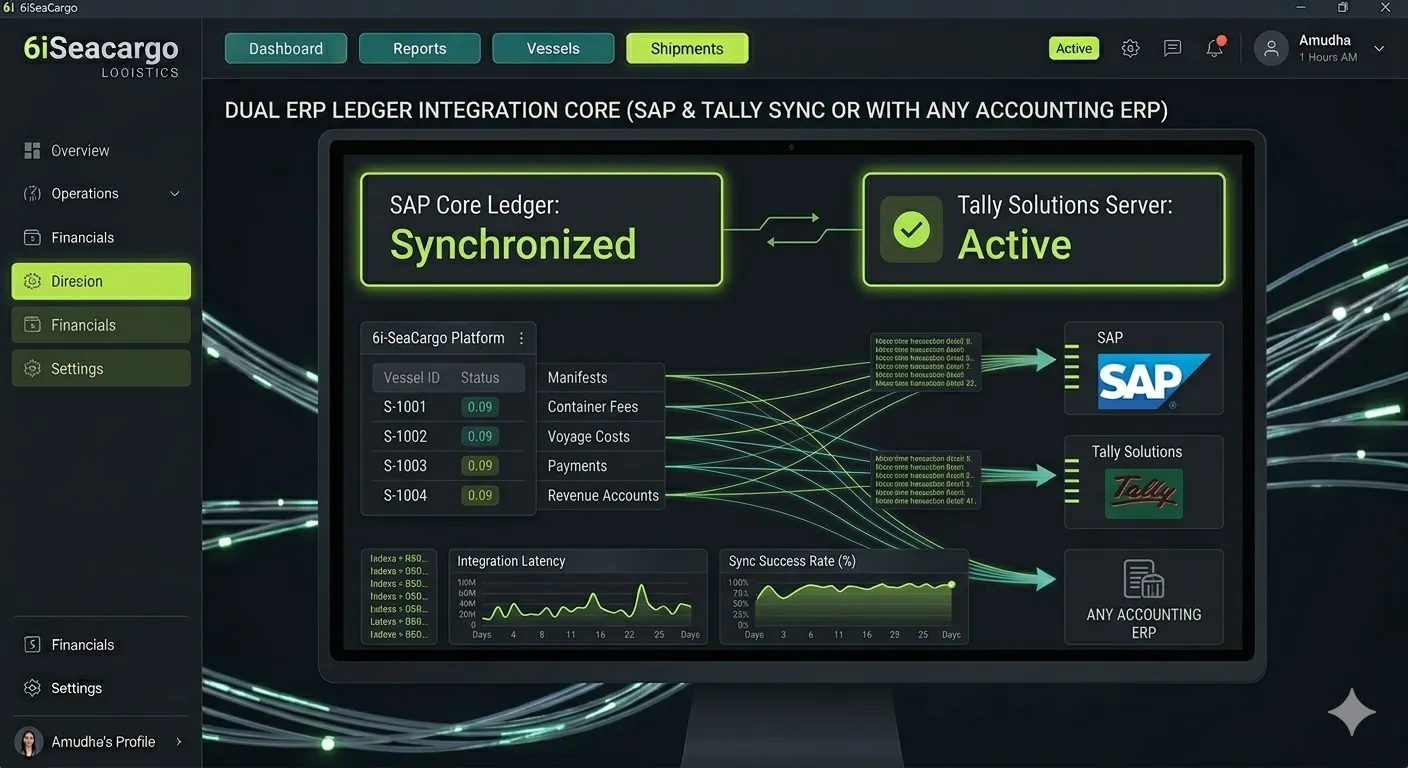Expand the Operations sidebar chevron

[x=175, y=194]
